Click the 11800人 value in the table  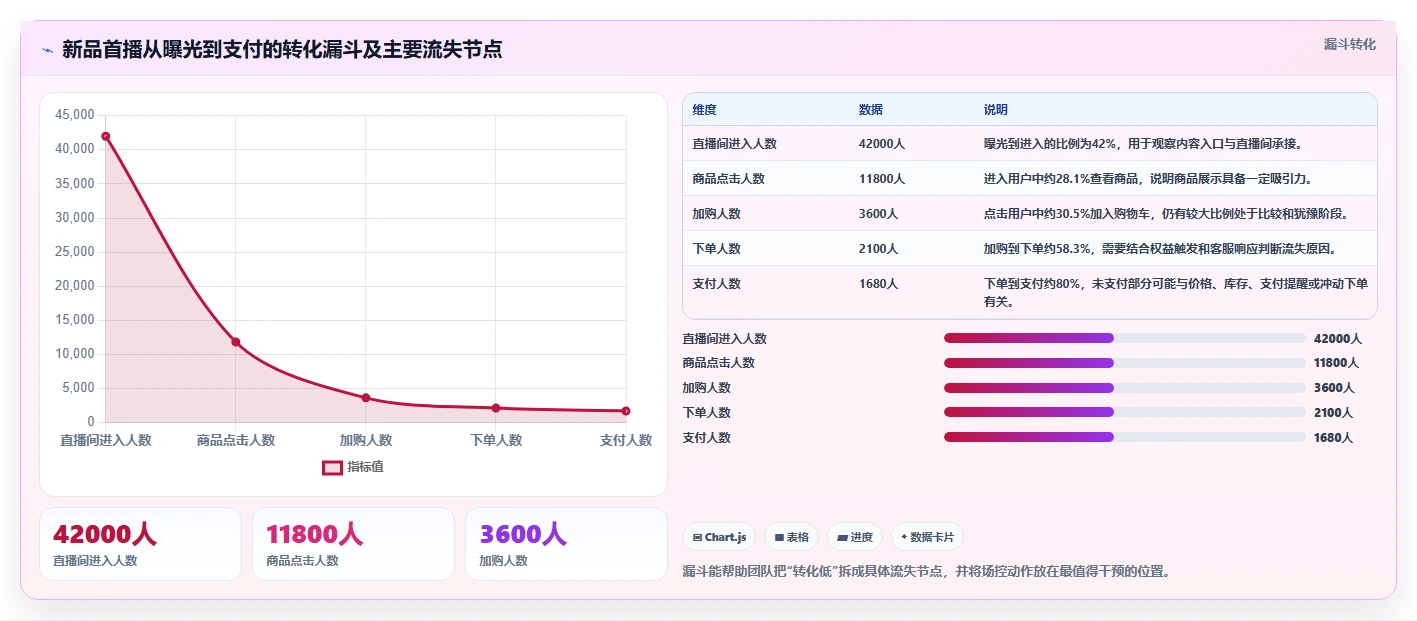(882, 179)
